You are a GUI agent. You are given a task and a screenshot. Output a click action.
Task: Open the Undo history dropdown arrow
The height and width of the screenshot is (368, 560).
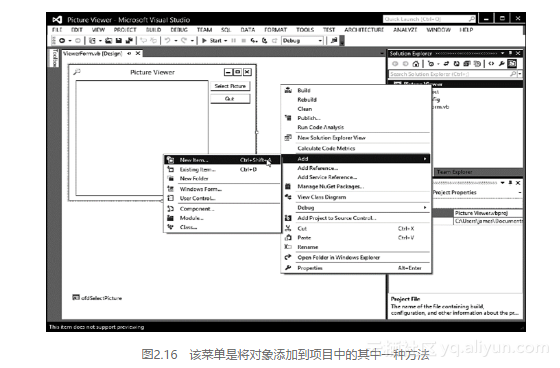click(x=176, y=41)
